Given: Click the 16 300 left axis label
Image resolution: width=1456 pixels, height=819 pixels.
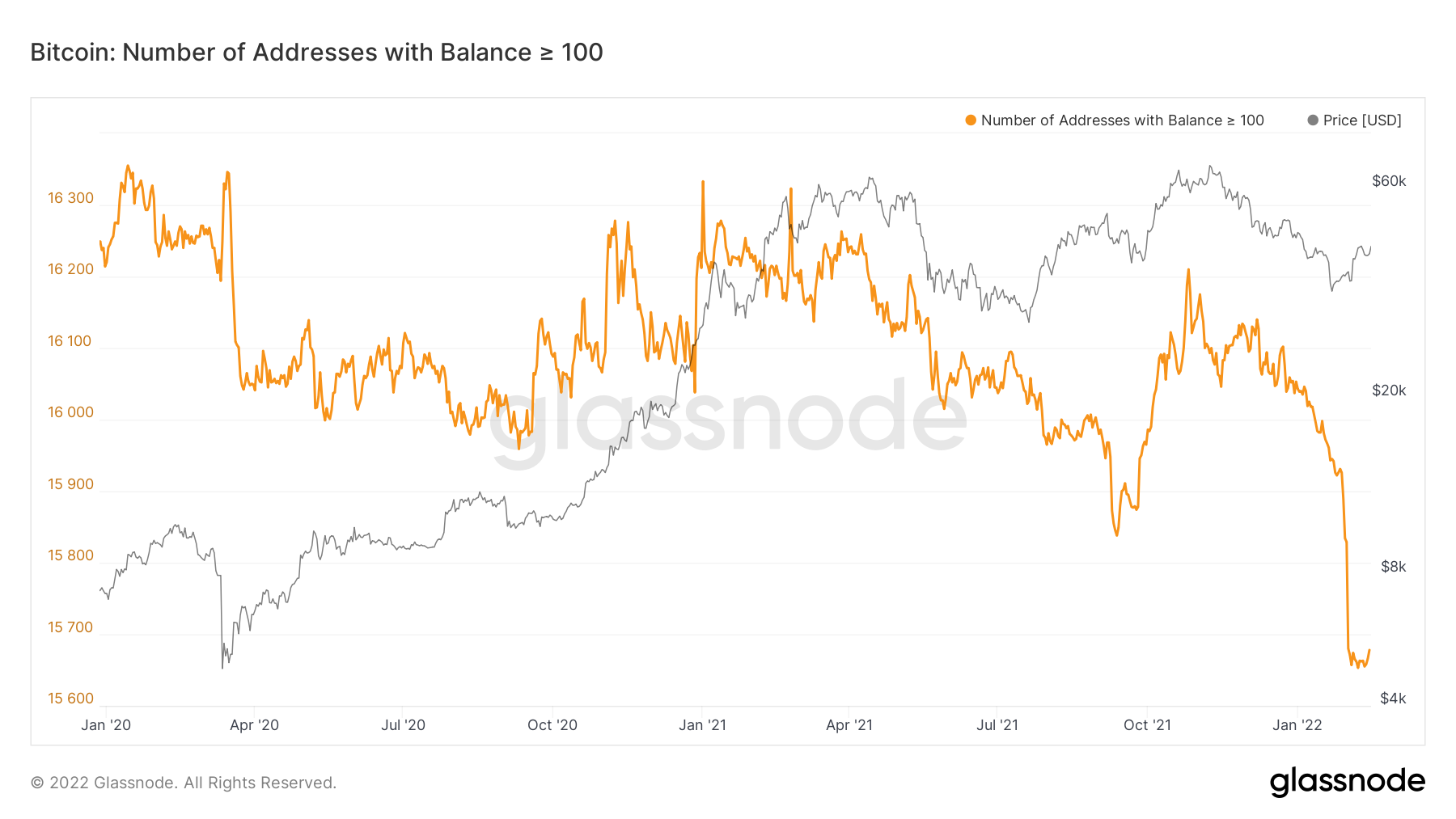Looking at the screenshot, I should (70, 198).
